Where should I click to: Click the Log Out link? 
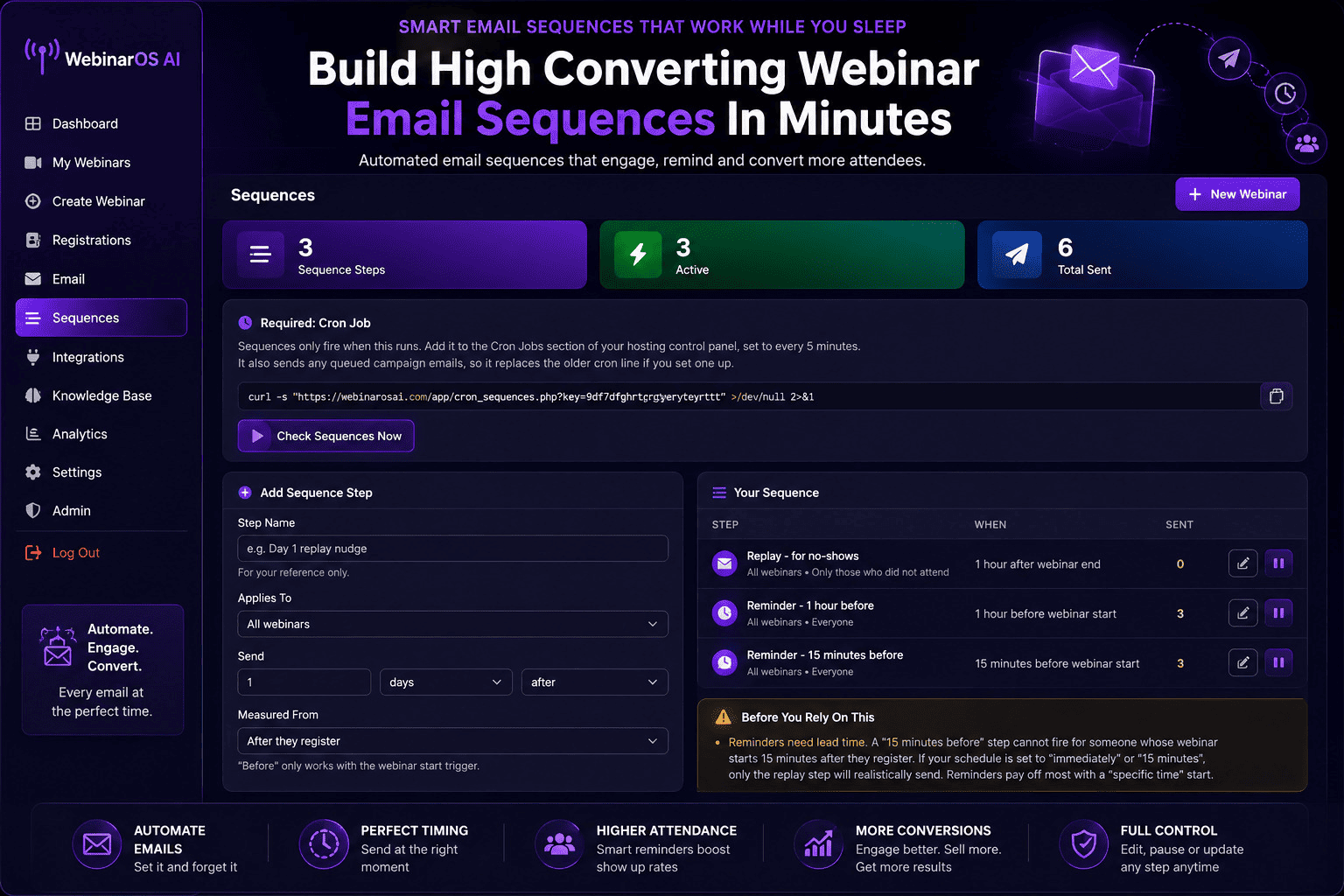click(x=62, y=553)
